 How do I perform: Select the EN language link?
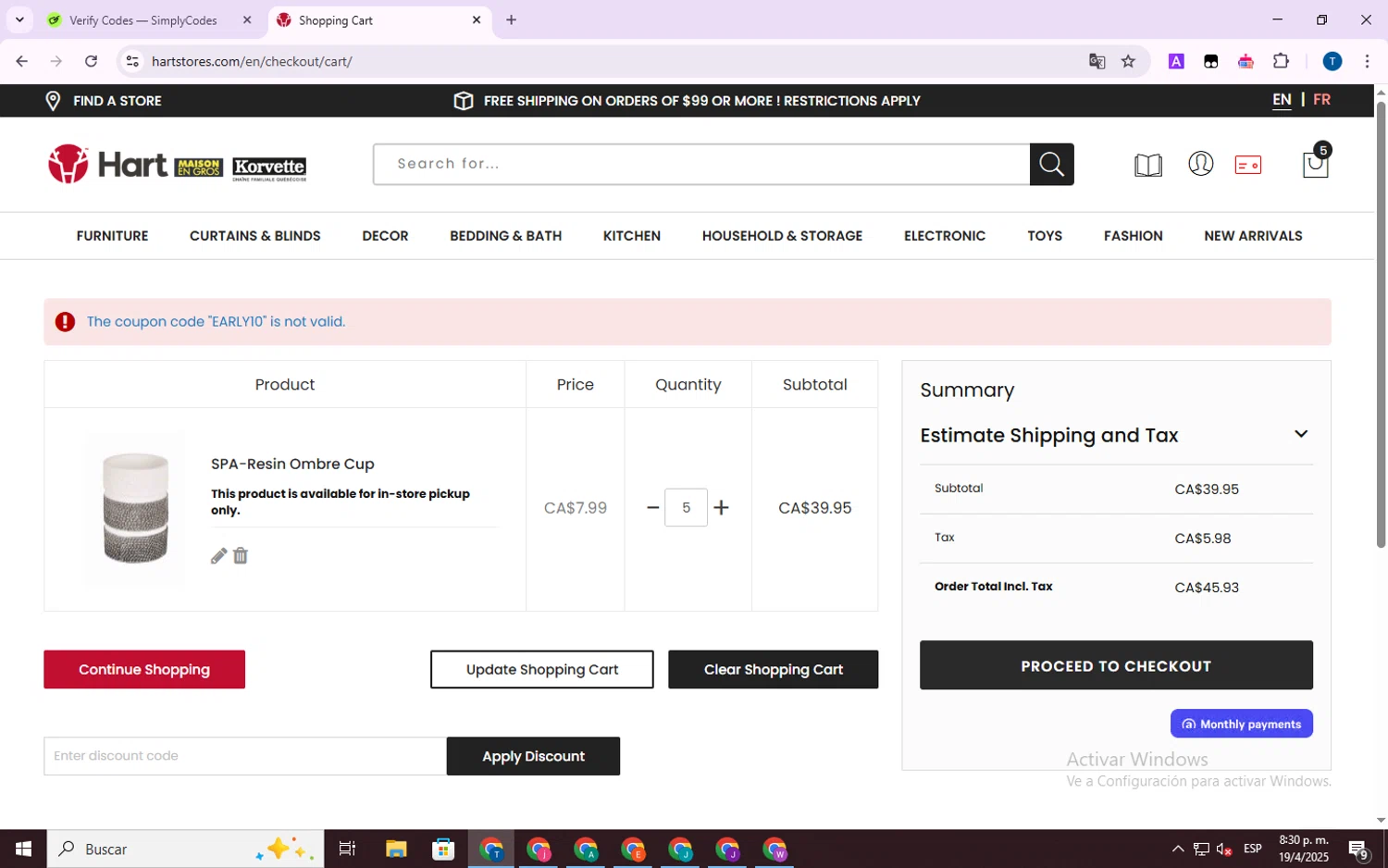[x=1282, y=100]
